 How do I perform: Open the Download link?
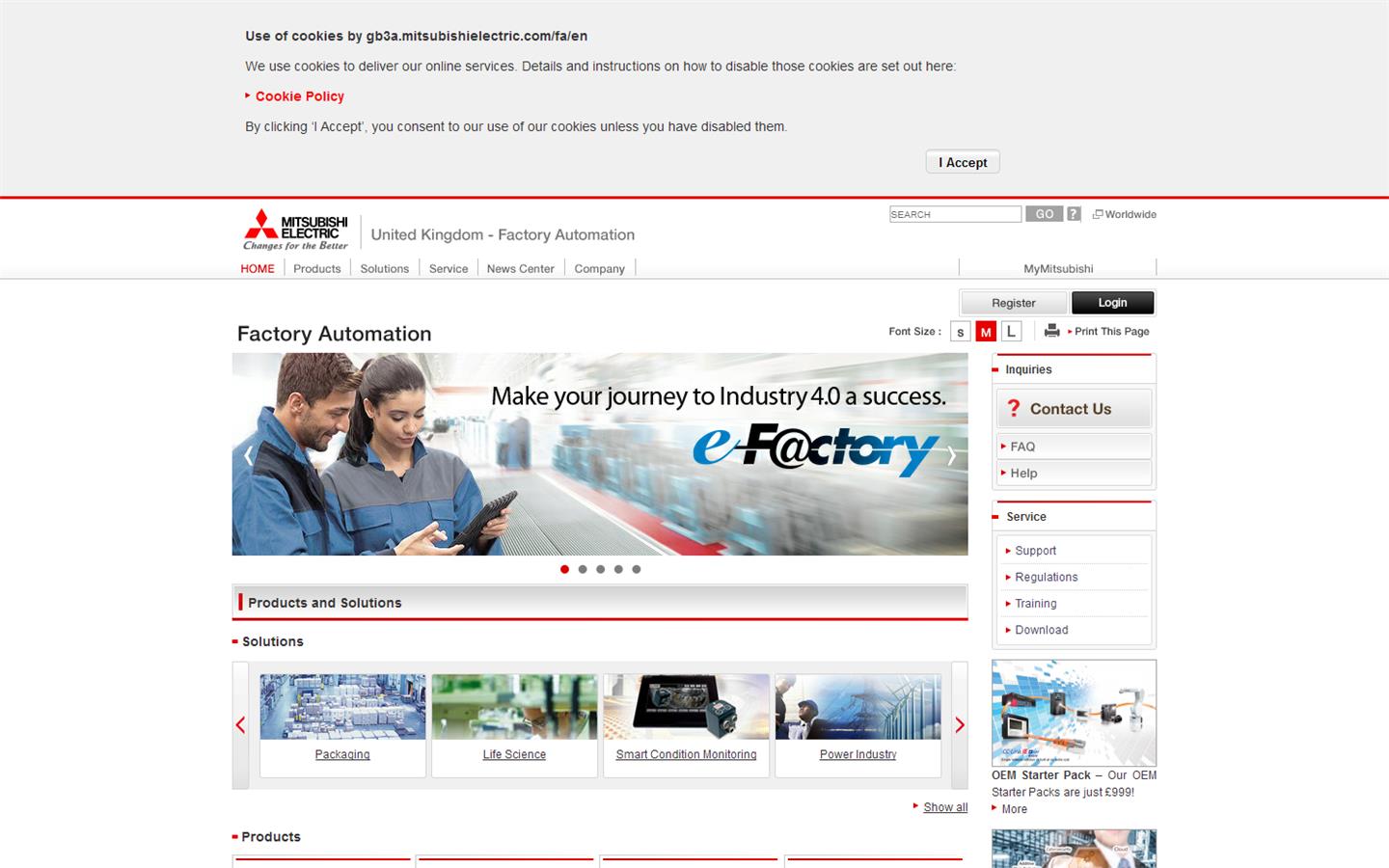1042,630
